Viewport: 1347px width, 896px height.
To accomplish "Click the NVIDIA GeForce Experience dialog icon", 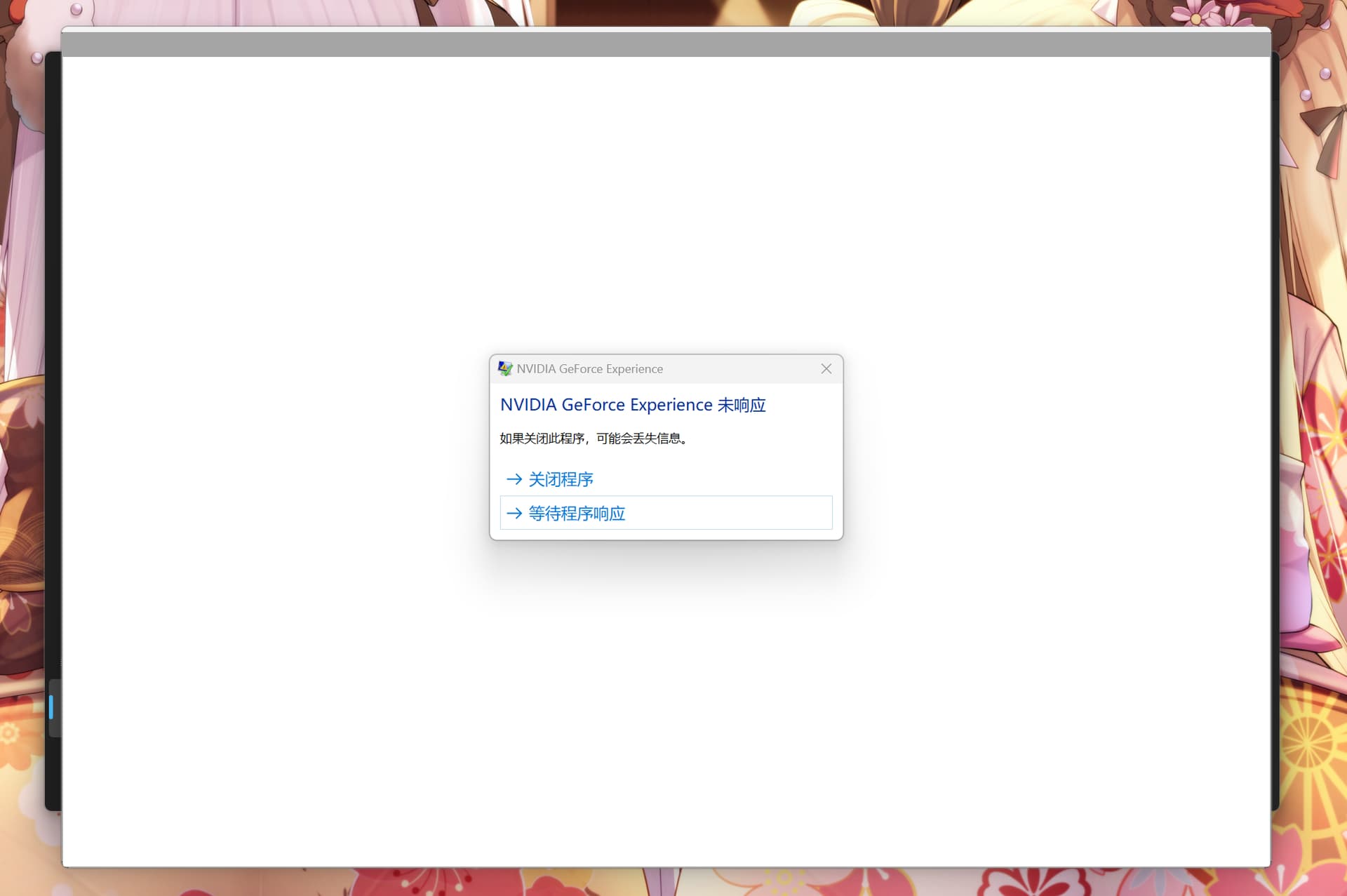I will (x=505, y=369).
